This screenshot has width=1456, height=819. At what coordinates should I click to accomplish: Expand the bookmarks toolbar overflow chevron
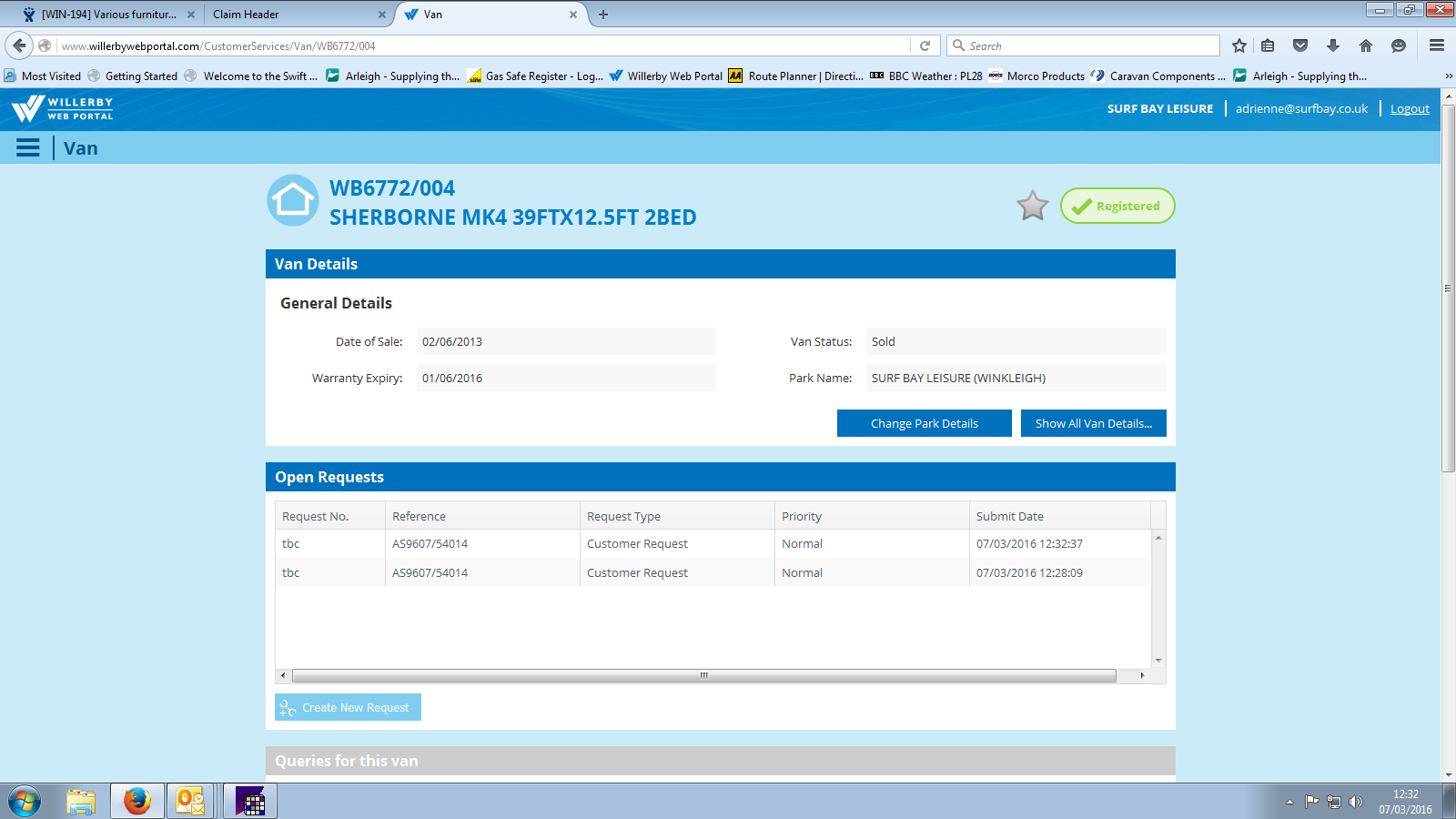tap(1449, 76)
